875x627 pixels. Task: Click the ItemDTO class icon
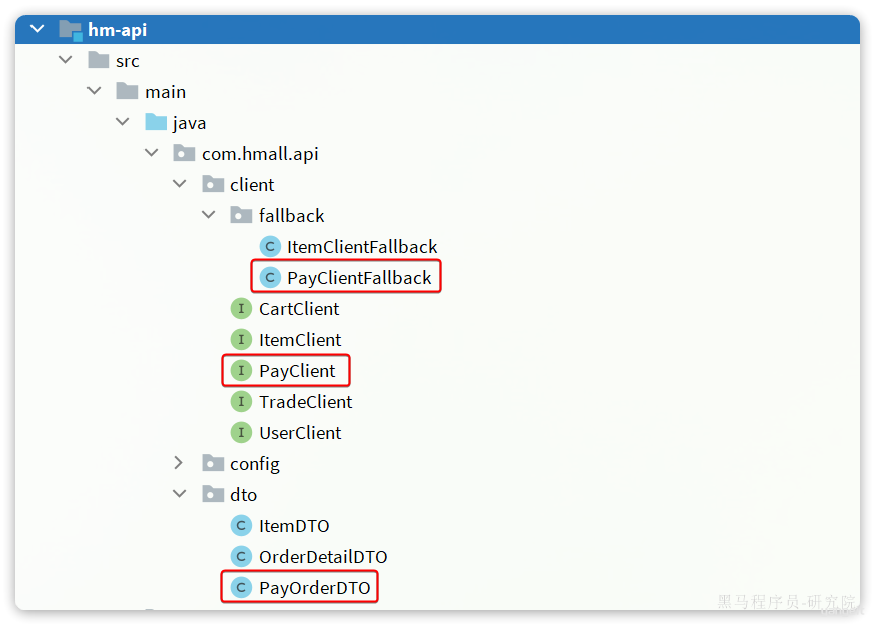241,525
